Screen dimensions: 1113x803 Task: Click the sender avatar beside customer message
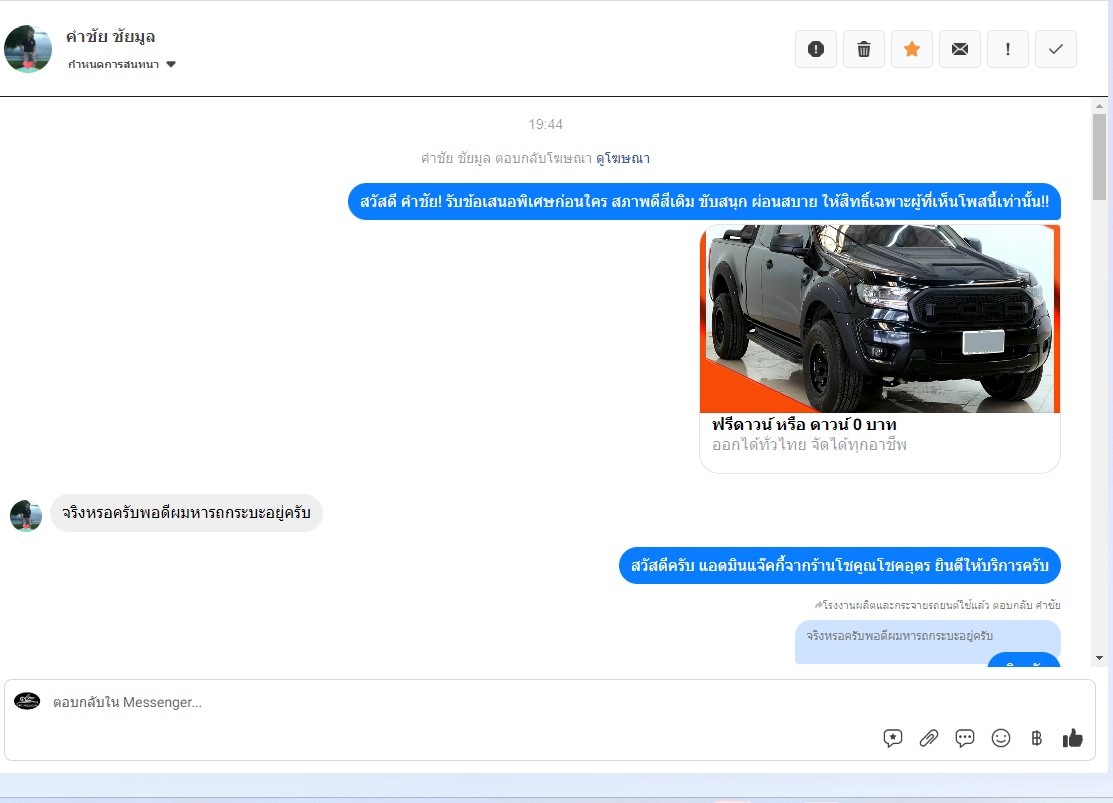click(26, 515)
